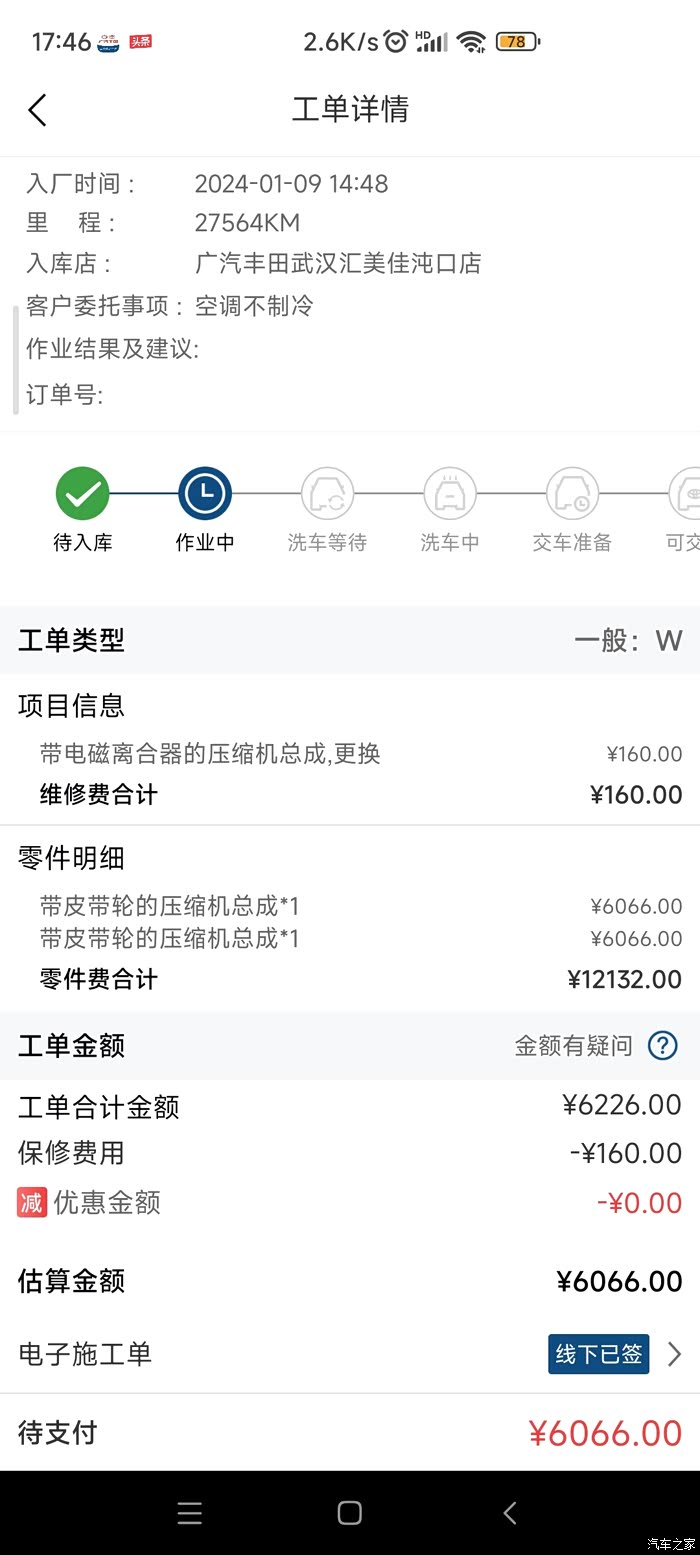The image size is (700, 1555).
Task: Tap the 估算金额 row
Action: coord(350,1281)
